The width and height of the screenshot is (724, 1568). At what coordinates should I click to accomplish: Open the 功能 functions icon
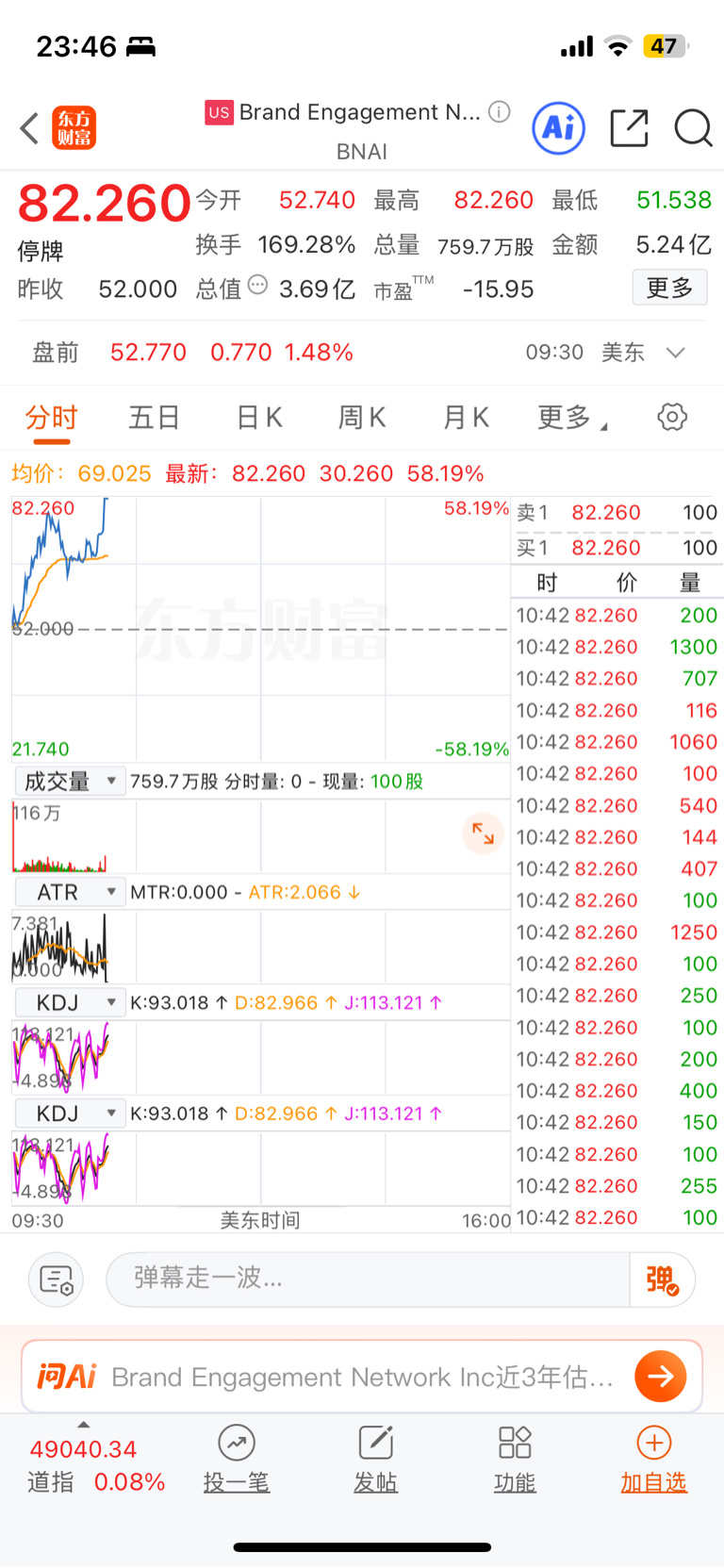(x=515, y=1443)
